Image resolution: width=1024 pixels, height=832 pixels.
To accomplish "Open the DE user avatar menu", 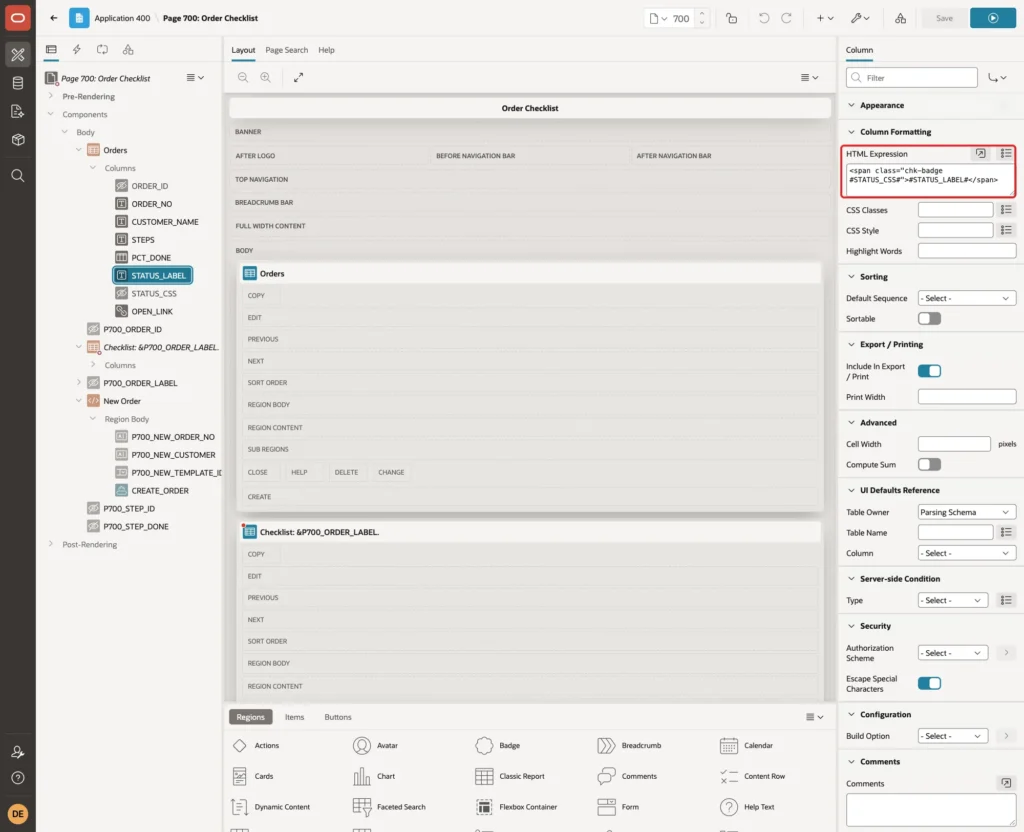I will [x=18, y=814].
